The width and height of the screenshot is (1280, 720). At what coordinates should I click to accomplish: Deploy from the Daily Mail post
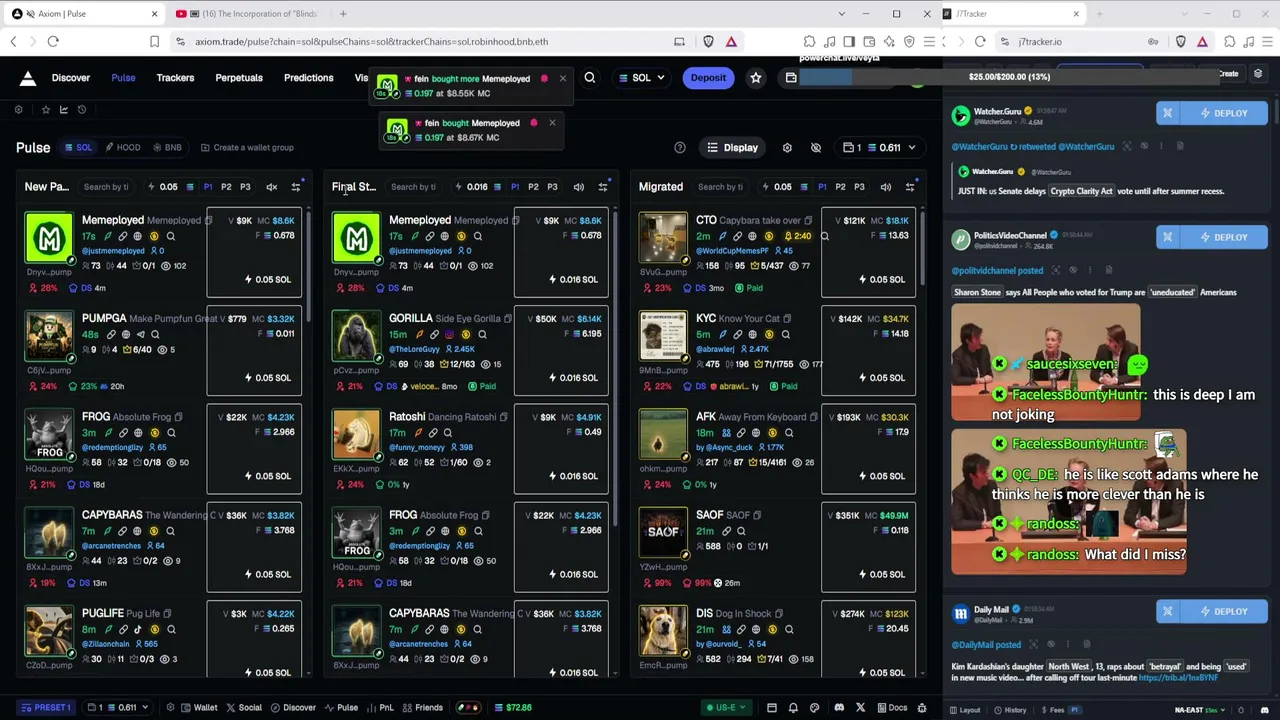(x=1225, y=611)
